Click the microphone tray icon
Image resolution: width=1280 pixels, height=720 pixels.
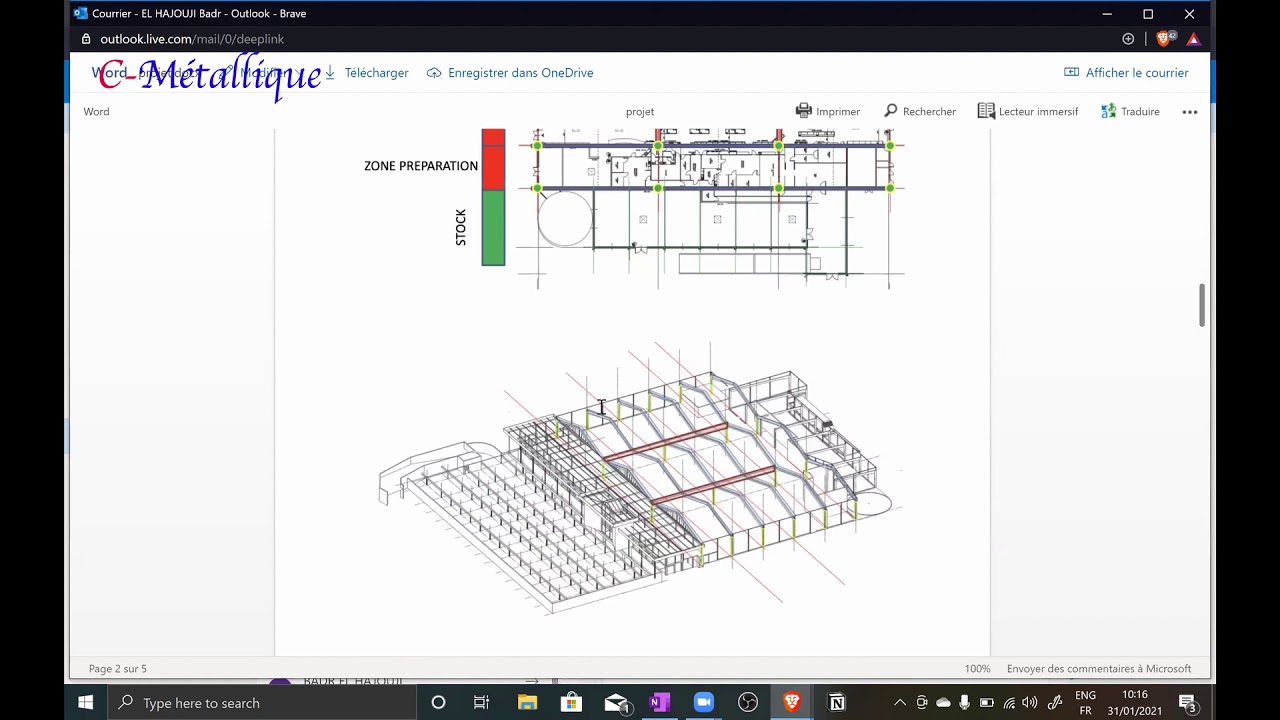click(x=965, y=703)
